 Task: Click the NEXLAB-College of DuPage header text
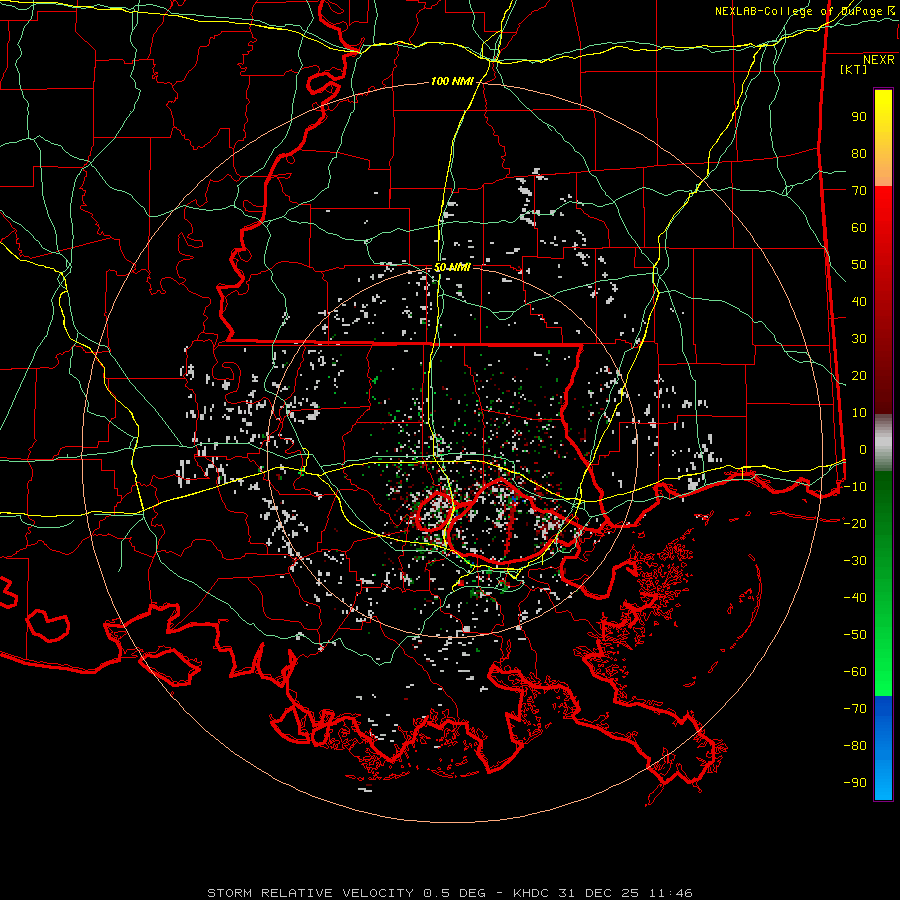coord(798,11)
